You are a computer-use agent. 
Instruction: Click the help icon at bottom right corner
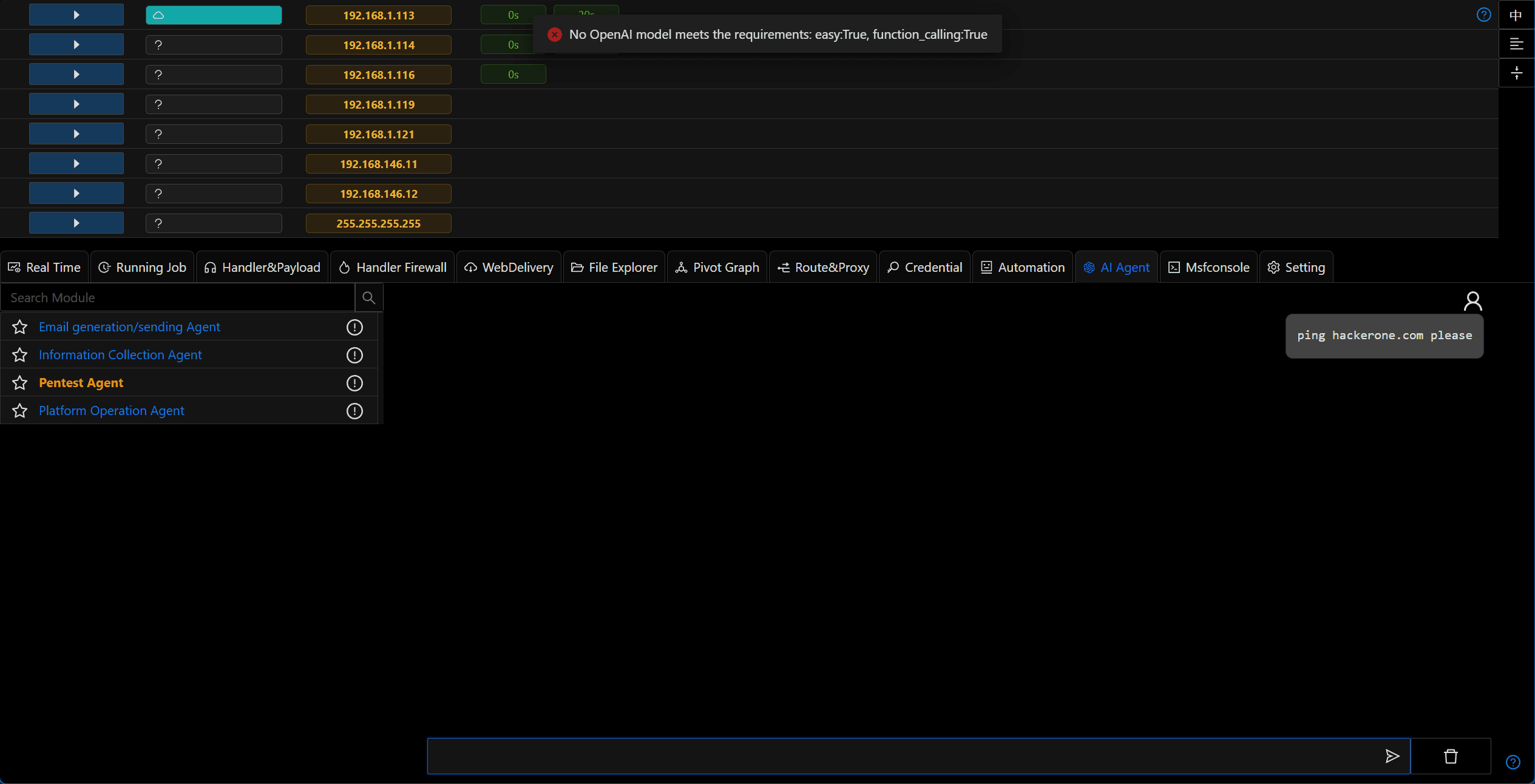pyautogui.click(x=1513, y=762)
